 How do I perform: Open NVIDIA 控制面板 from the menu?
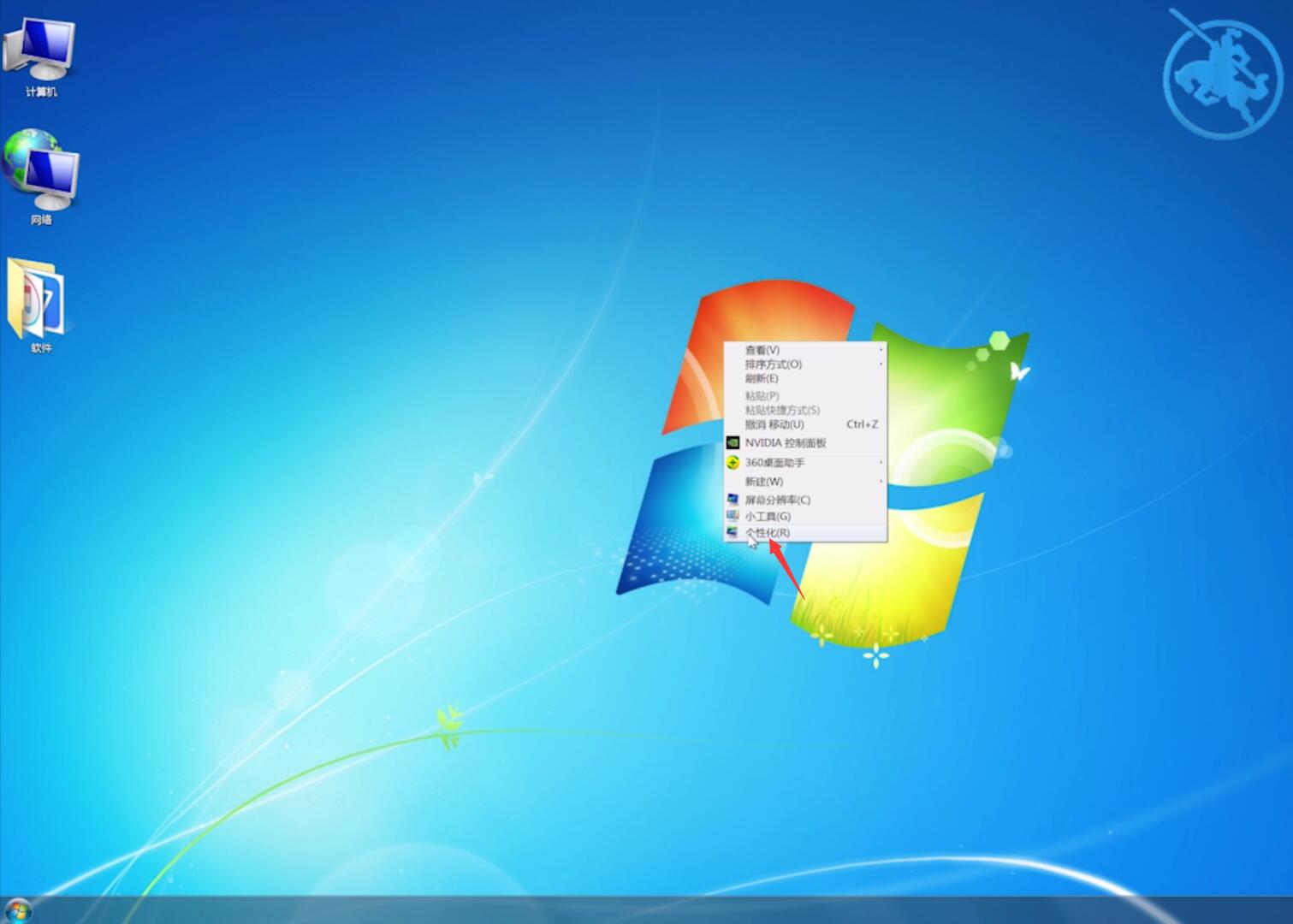(805, 443)
